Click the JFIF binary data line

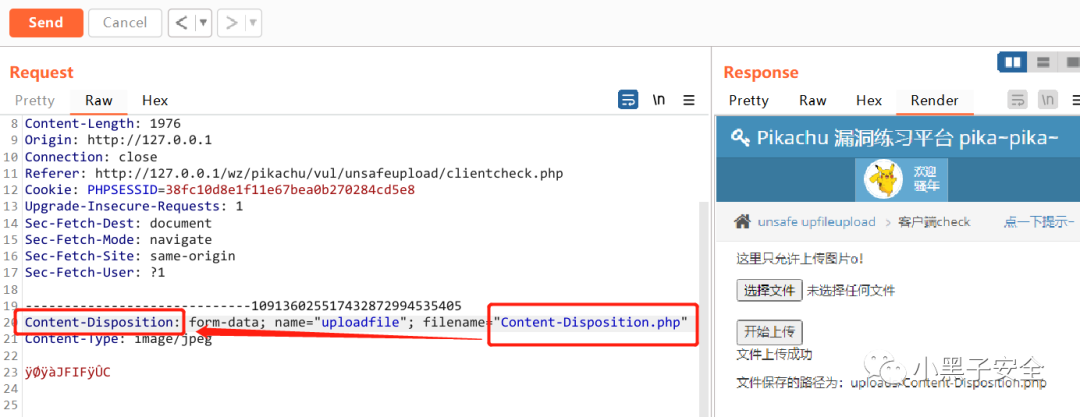pyautogui.click(x=68, y=372)
